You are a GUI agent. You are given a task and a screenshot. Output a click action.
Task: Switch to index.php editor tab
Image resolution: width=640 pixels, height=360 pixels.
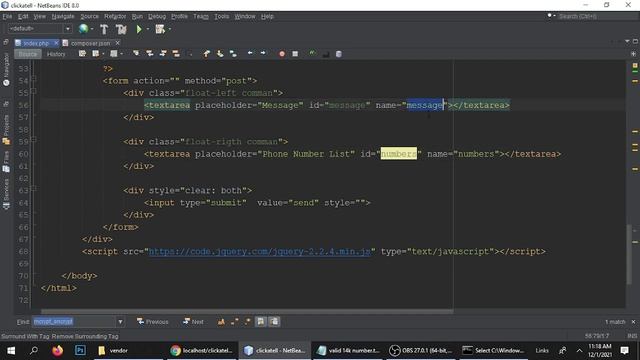(36, 43)
